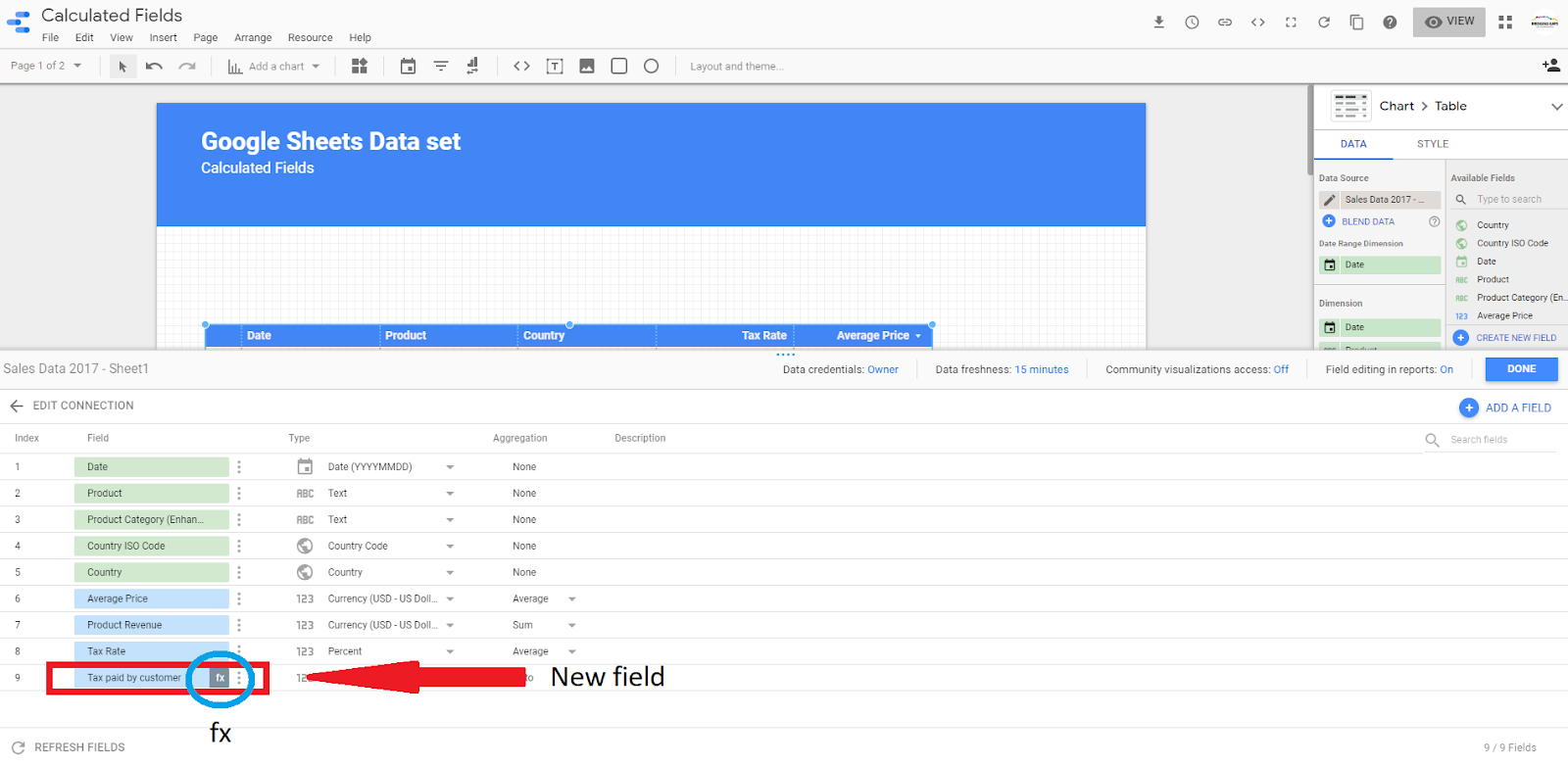The height and width of the screenshot is (766, 1568).
Task: Click the VIEW button
Action: pyautogui.click(x=1449, y=22)
